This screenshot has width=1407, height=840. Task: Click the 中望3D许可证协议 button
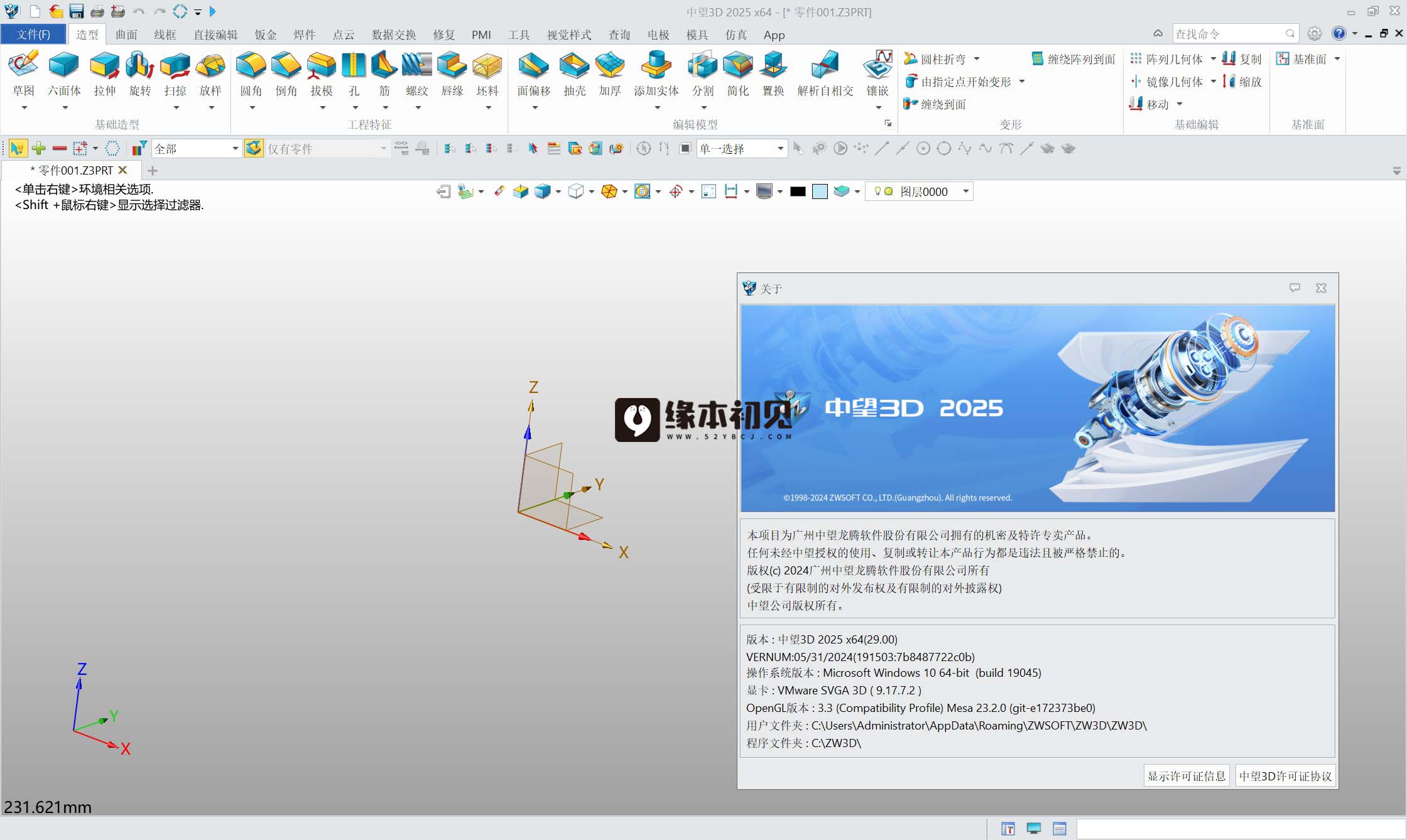(x=1285, y=776)
